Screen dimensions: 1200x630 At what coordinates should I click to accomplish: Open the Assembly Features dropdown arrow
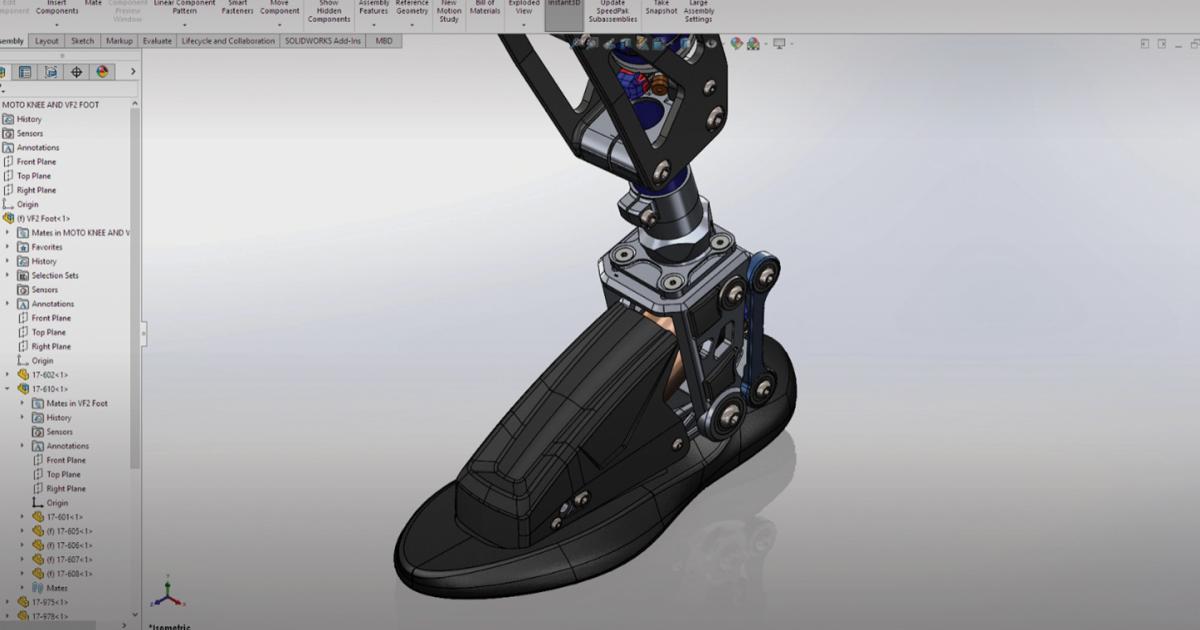(374, 24)
